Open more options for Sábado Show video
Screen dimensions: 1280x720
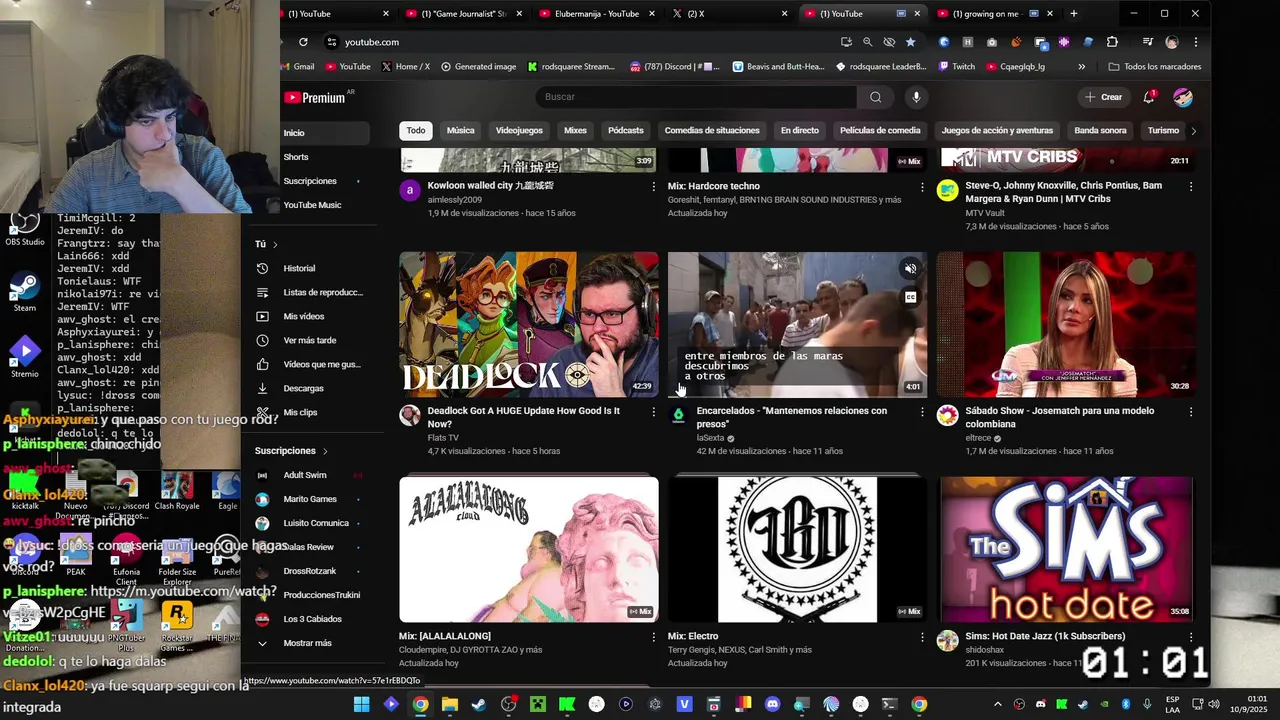1190,411
